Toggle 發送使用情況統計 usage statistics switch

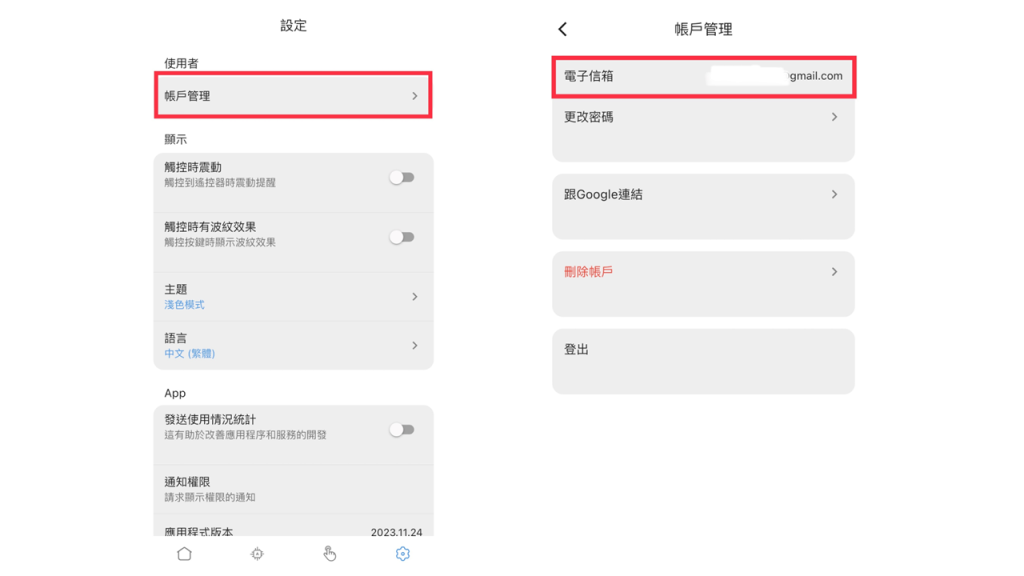coord(402,430)
